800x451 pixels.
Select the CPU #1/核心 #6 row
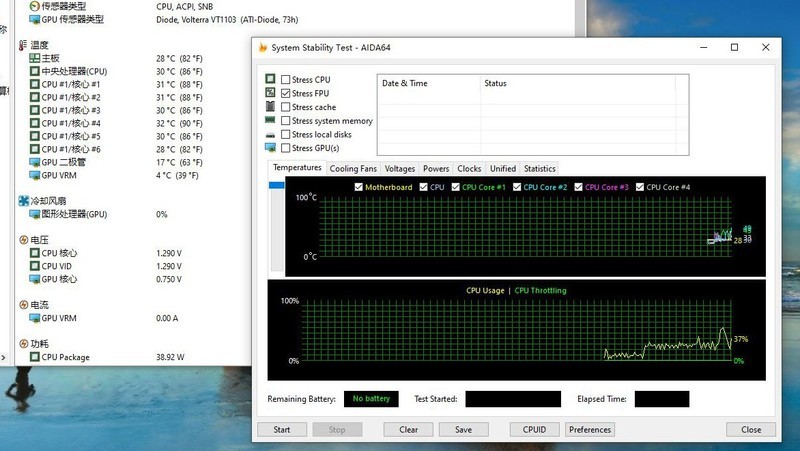click(x=116, y=149)
